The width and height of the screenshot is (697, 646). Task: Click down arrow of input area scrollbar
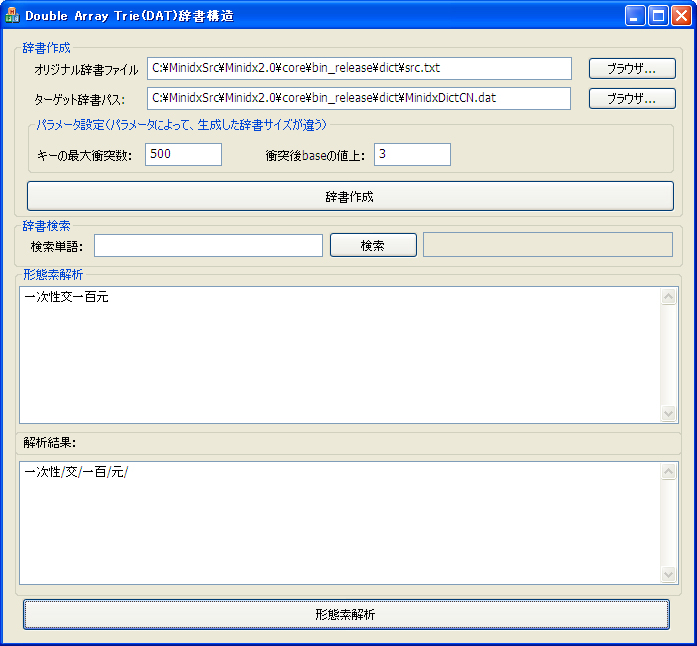[668, 413]
